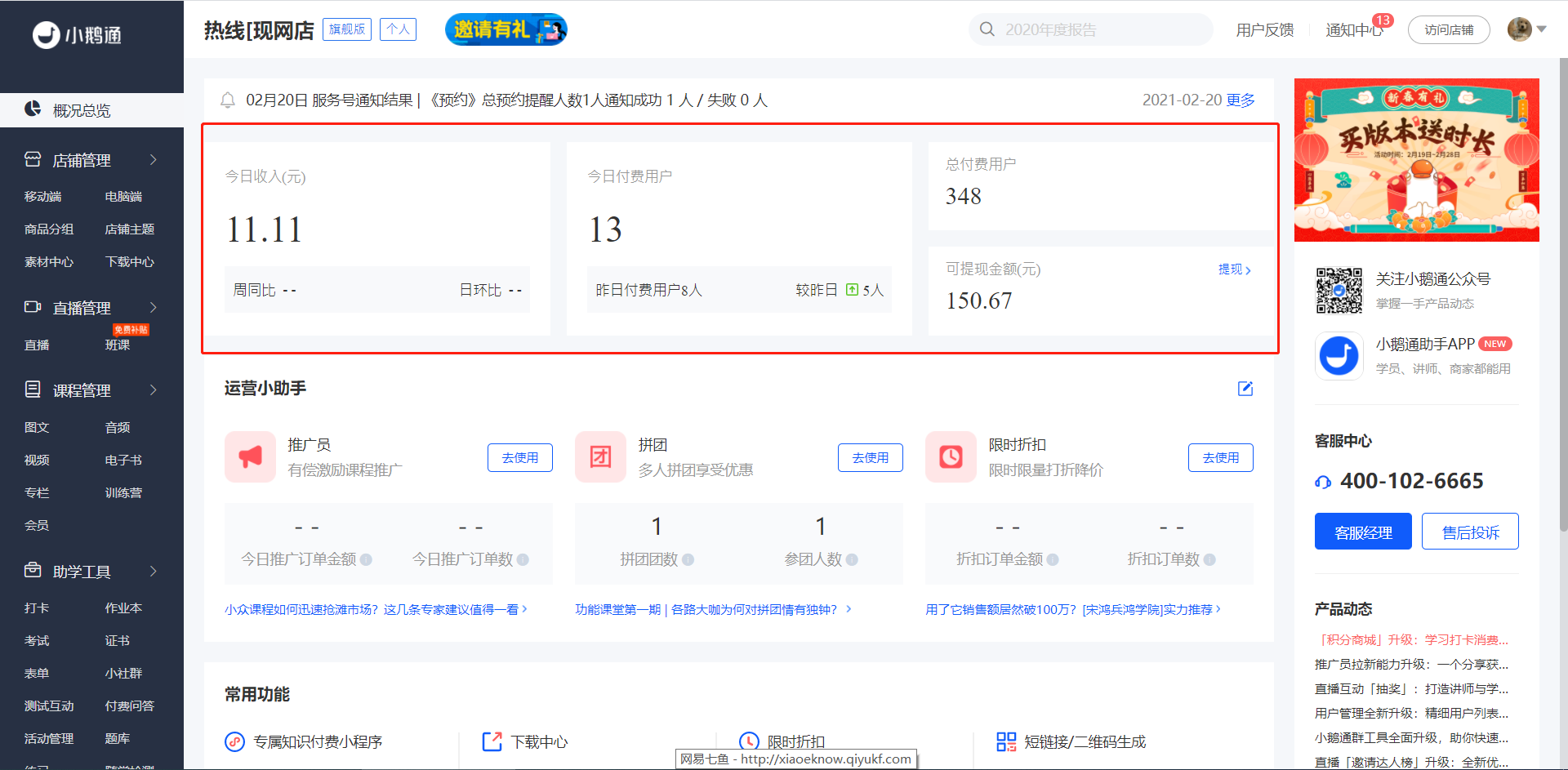Screen dimensions: 1568x770
Task: Open 付费问答 in the sidebar
Action: (x=129, y=706)
